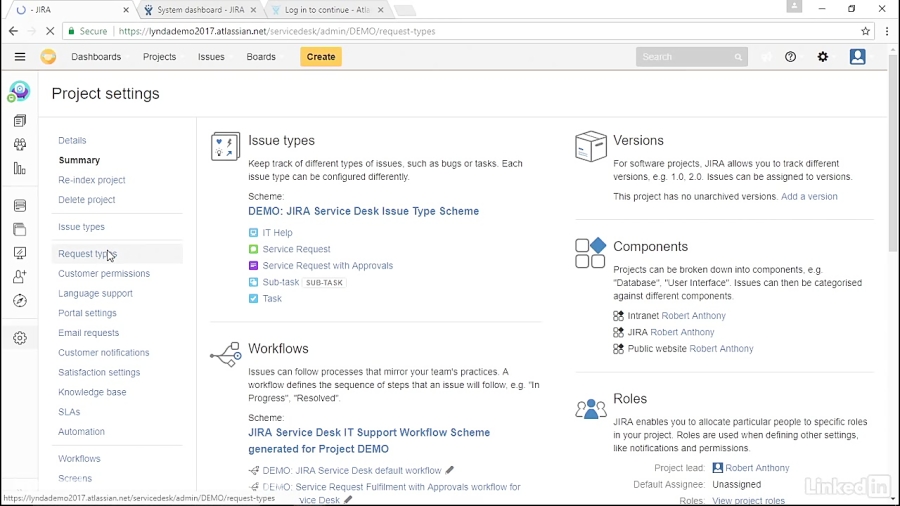
Task: Open Customer permissions setting
Action: pyautogui.click(x=104, y=273)
